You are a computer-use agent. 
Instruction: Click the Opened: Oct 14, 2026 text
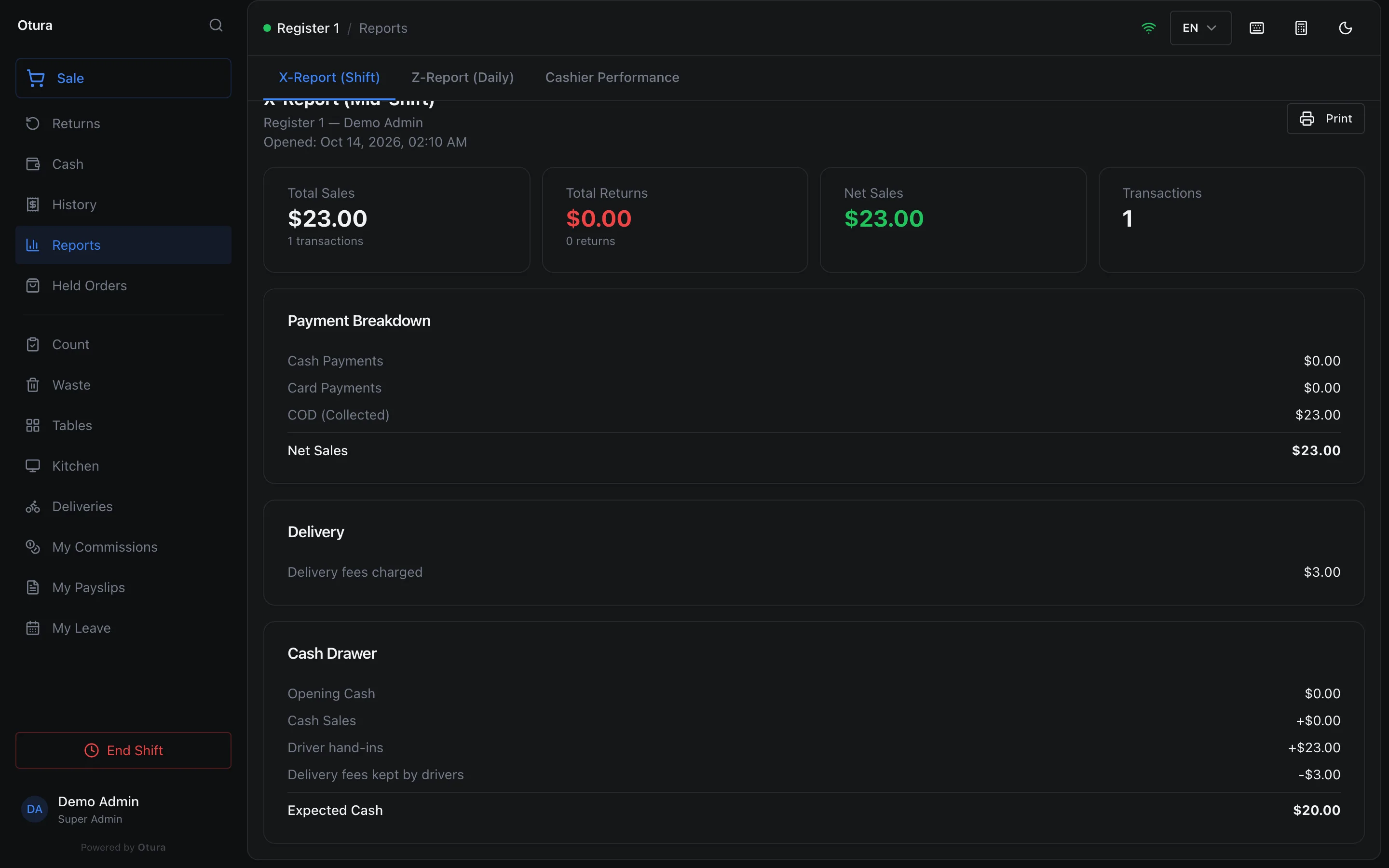(365, 142)
